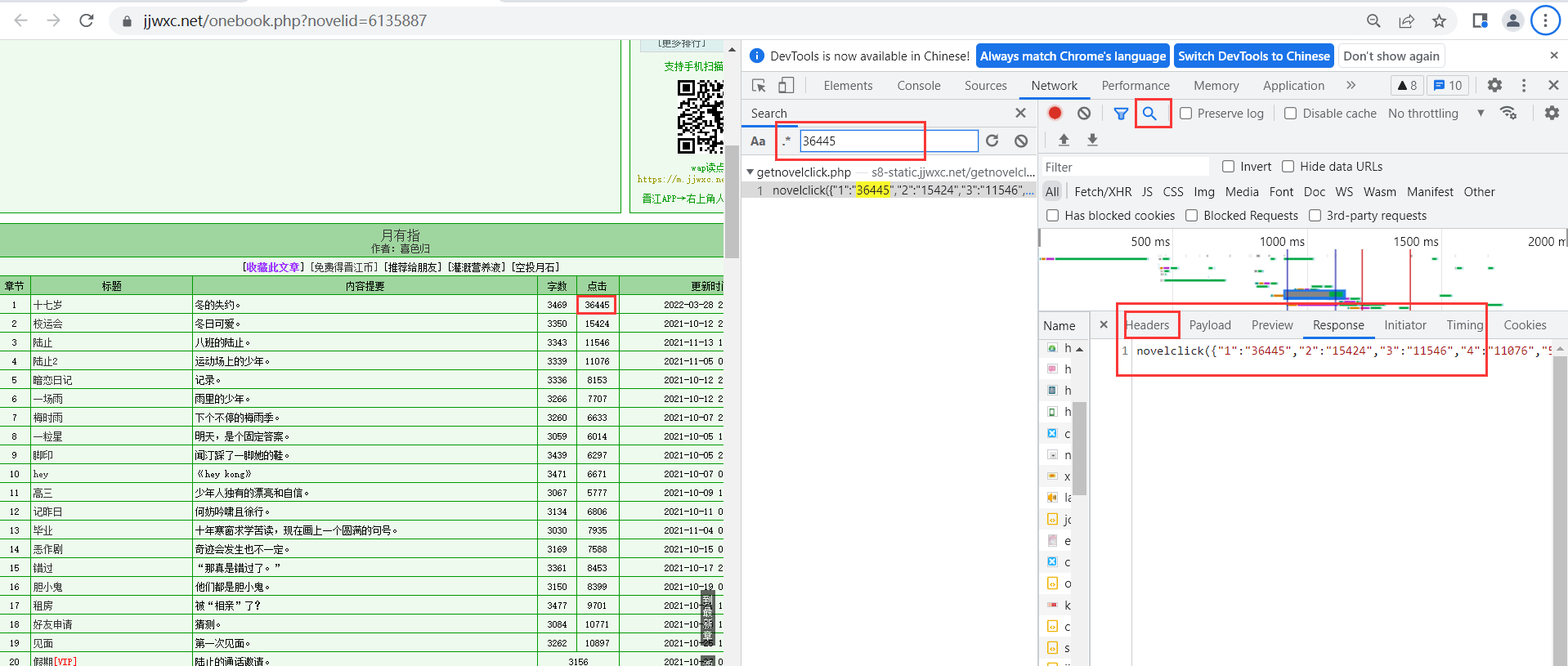Open the Headers request detail tab

click(1148, 325)
